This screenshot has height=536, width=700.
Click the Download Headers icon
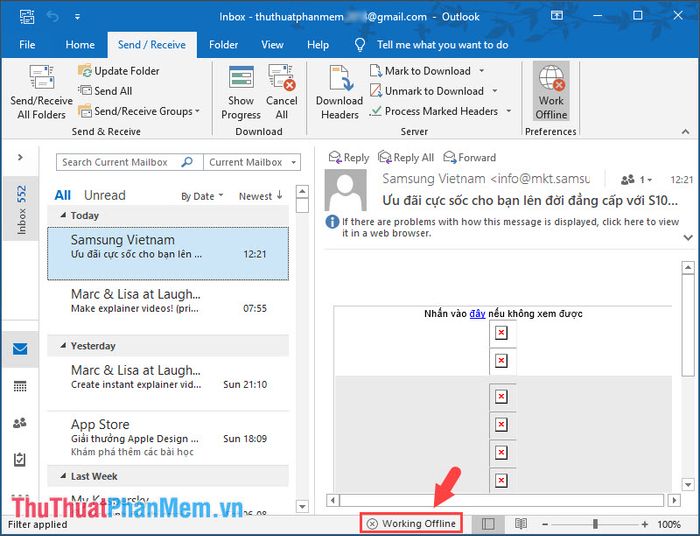point(339,82)
